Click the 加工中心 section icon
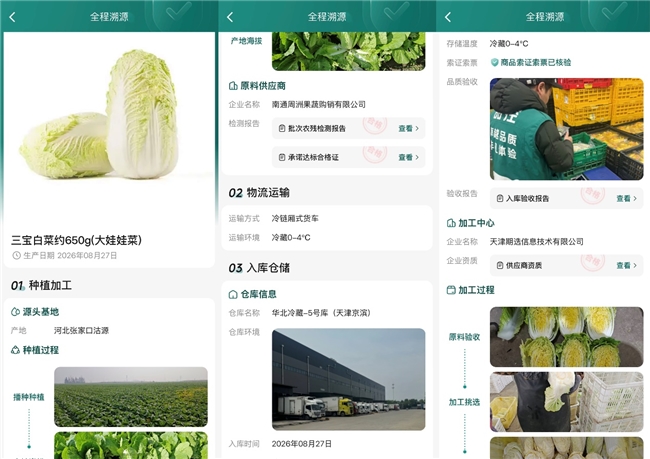 click(451, 223)
